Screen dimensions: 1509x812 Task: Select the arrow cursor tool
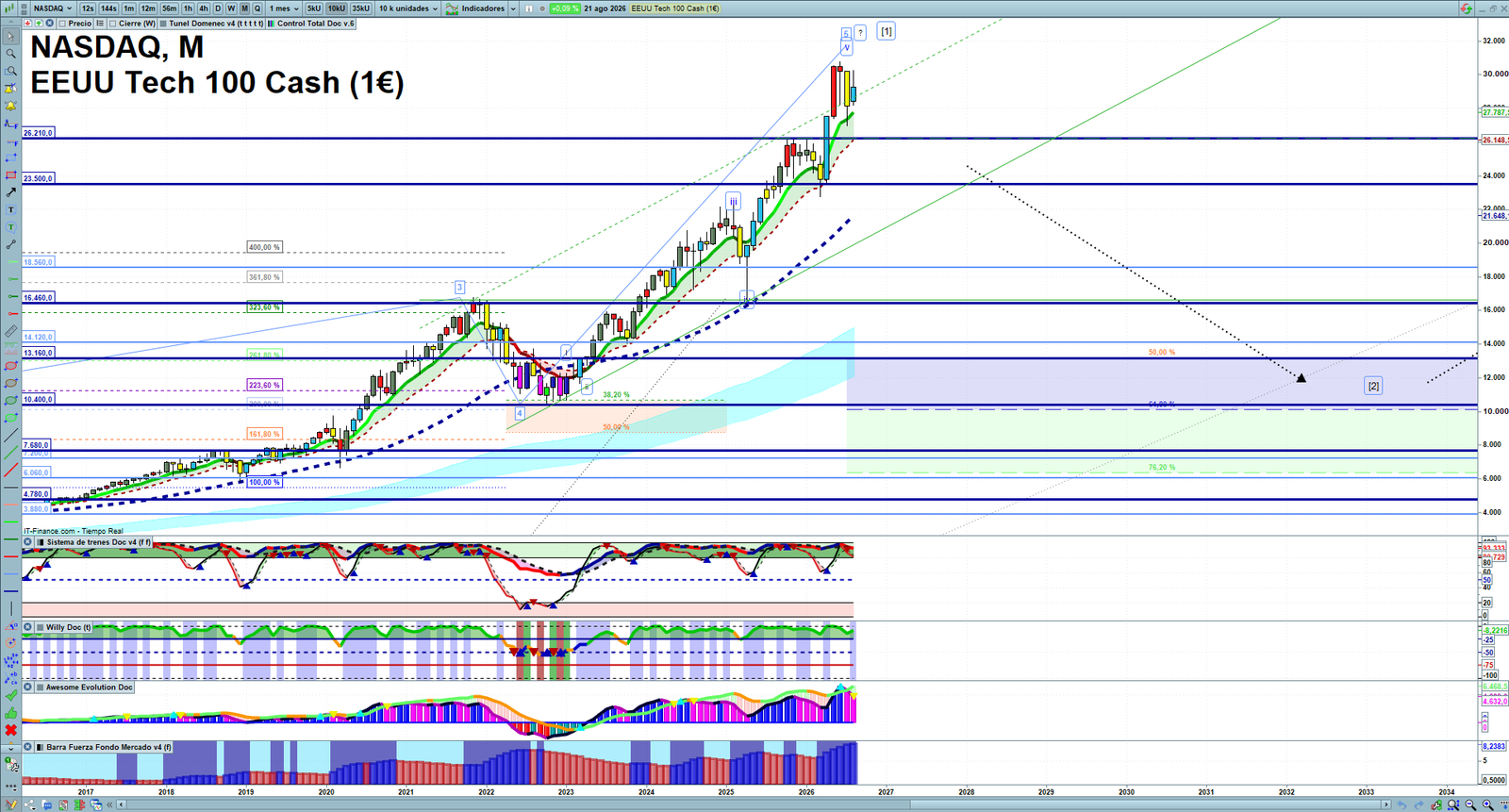point(10,36)
